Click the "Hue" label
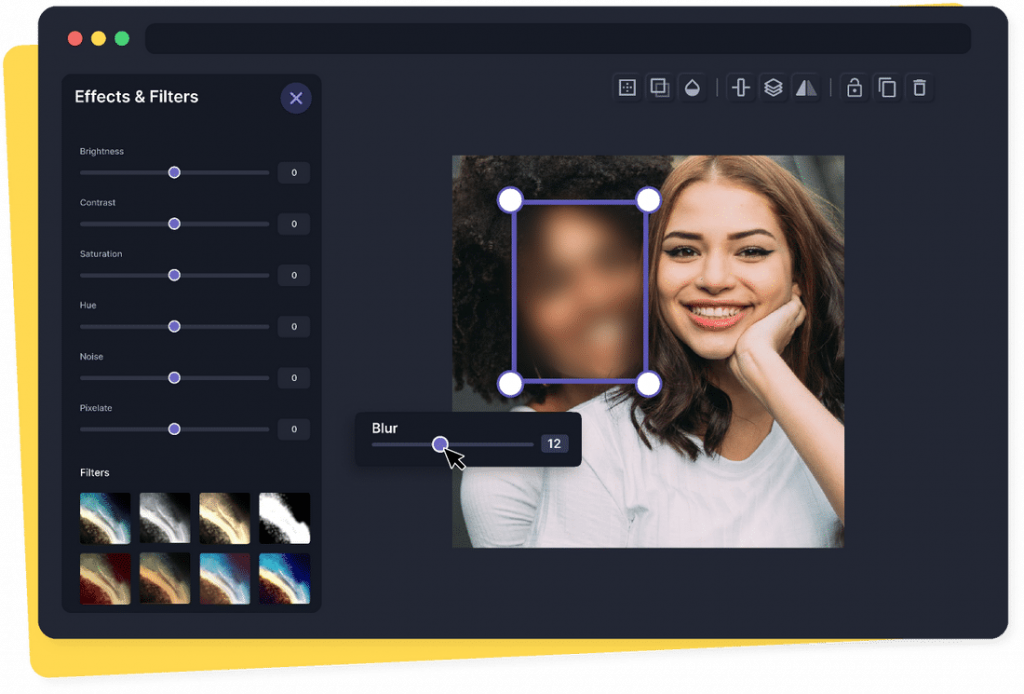The width and height of the screenshot is (1024, 694). point(88,305)
